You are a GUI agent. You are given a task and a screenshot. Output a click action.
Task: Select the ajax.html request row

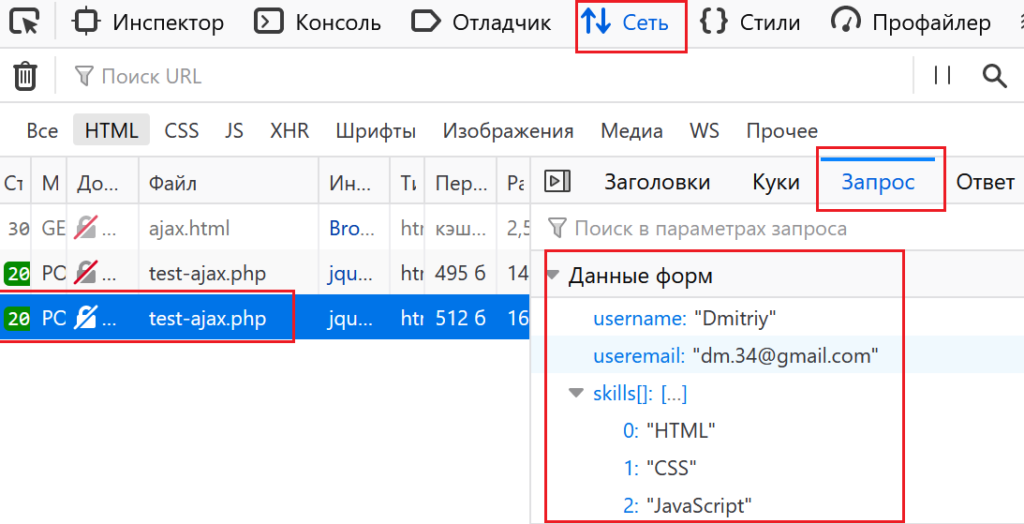click(189, 228)
